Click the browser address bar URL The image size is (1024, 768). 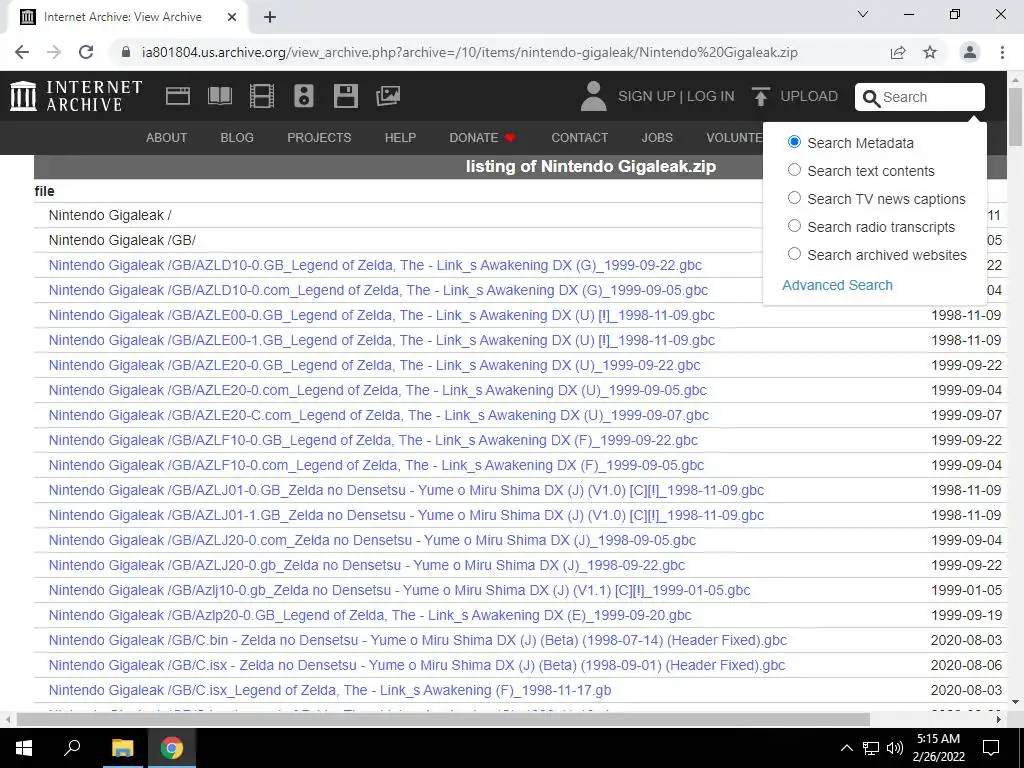[470, 52]
